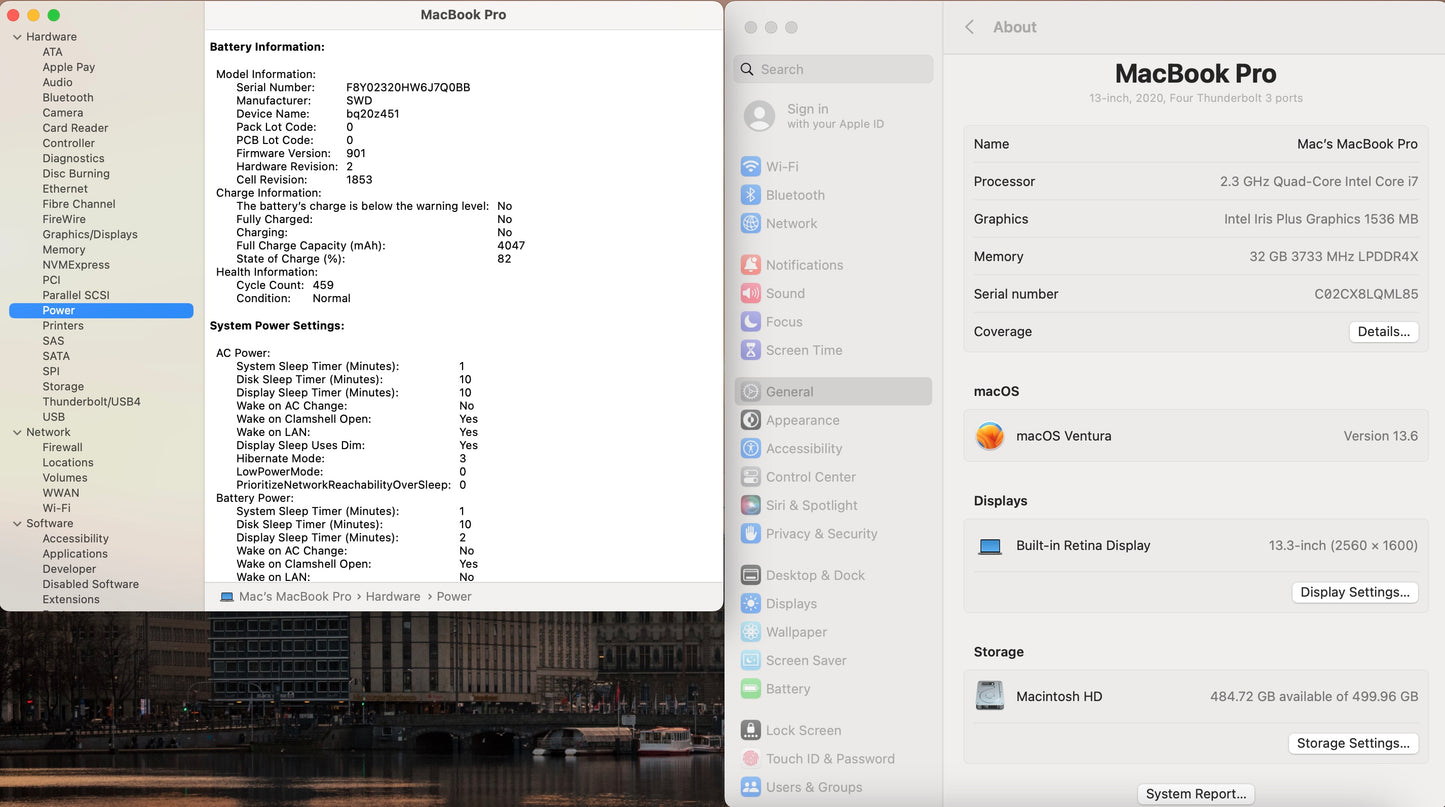
Task: Click the Coverage Details button
Action: click(1383, 332)
